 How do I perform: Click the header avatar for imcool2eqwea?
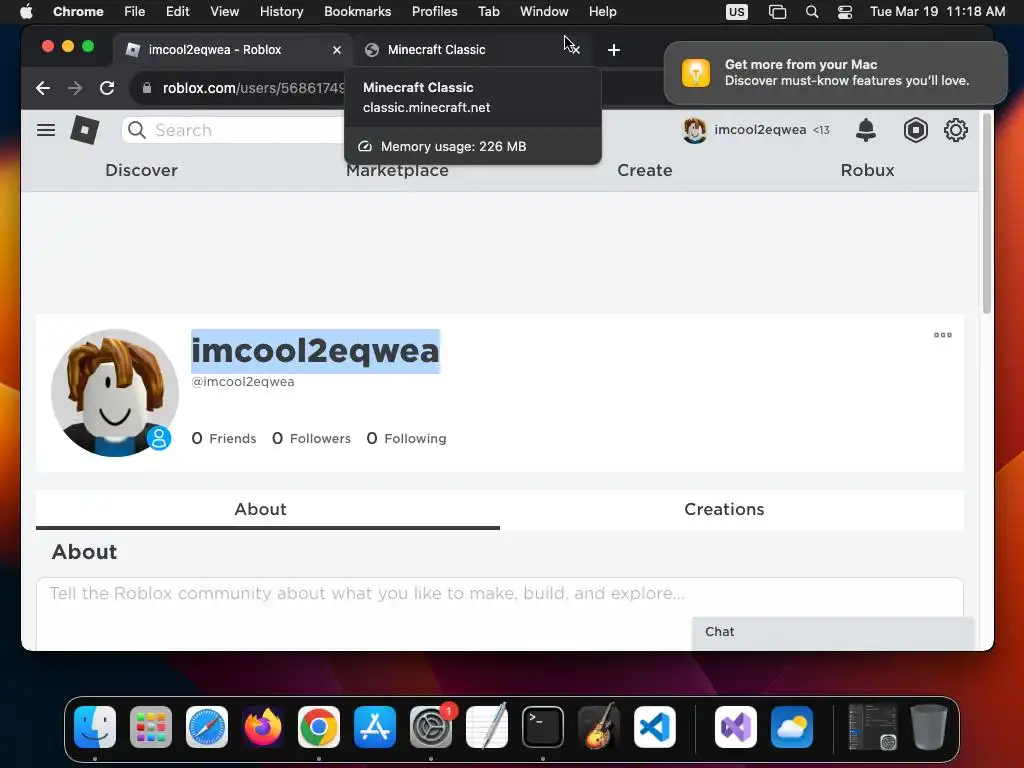[694, 130]
